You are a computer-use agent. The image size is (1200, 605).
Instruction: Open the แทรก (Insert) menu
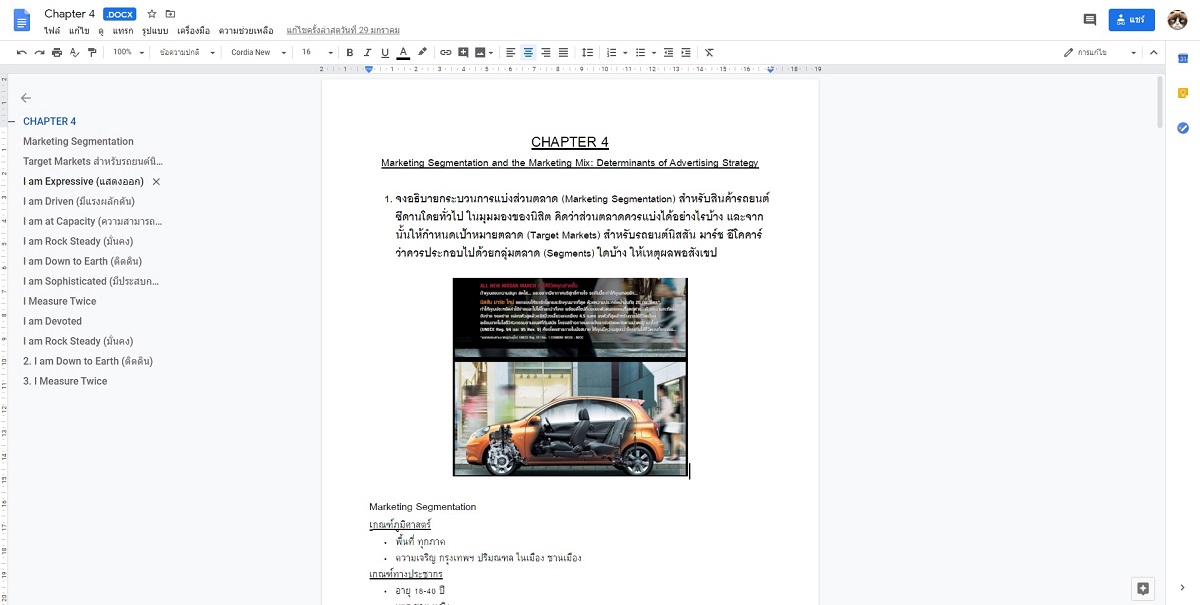pos(122,31)
